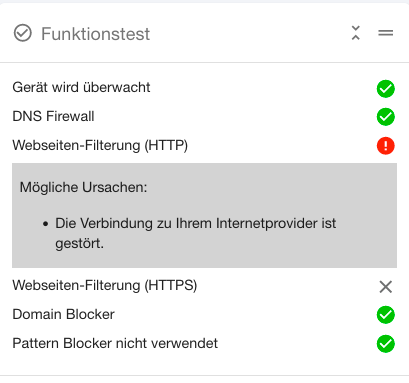
Task: Select the Funktionstest title text
Action: [x=95, y=34]
